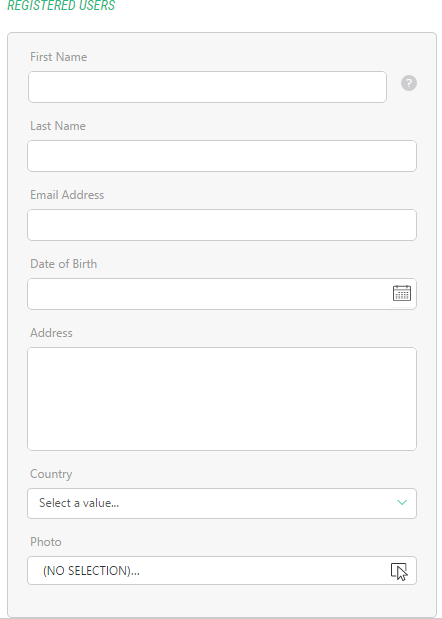Screen dimensions: 442x619
Task: Click the Photo label
Action: coord(46,542)
